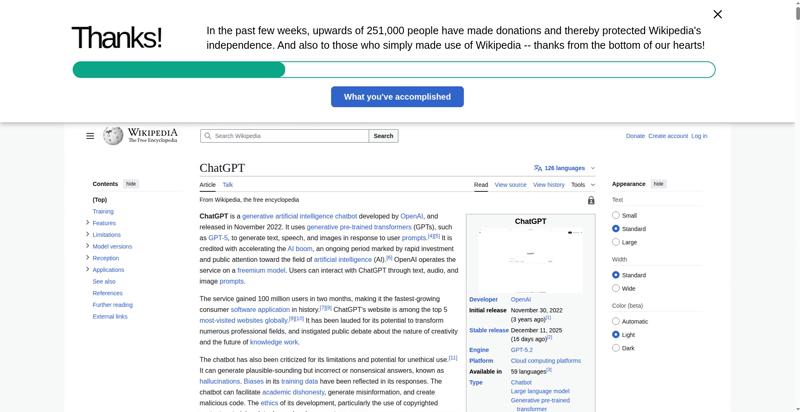This screenshot has width=800, height=412.
Task: Switch to the Talk tab
Action: [x=228, y=185]
